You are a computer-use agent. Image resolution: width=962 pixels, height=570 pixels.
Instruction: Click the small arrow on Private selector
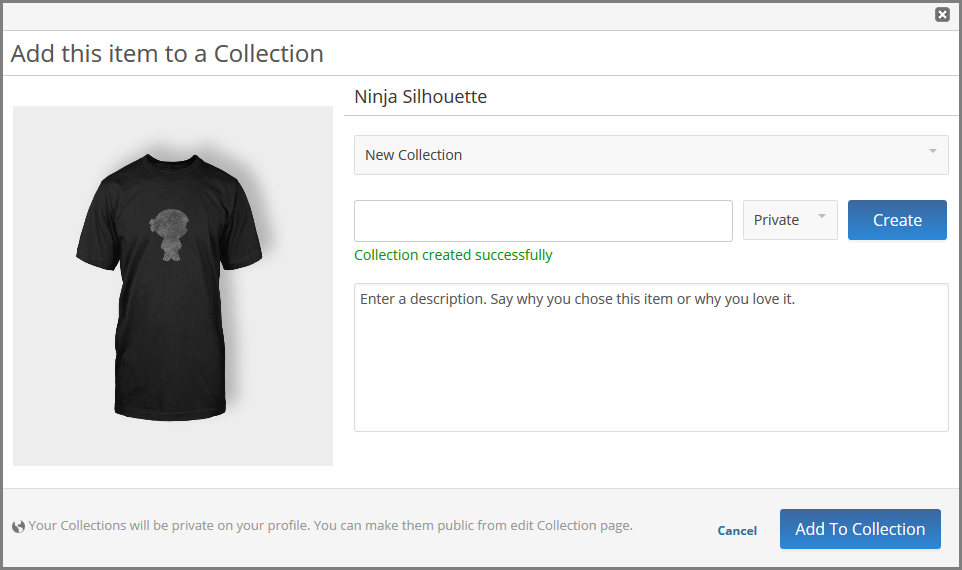click(x=822, y=216)
